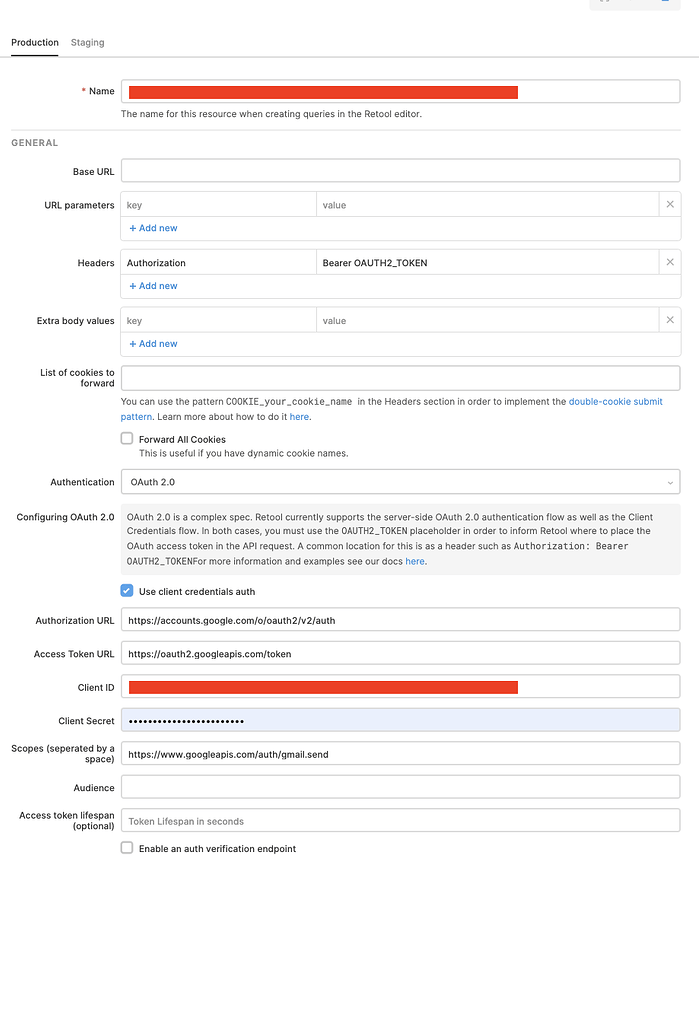Uncheck Use client credentials auth
Viewport: 699px width, 1024px height.
pyautogui.click(x=127, y=590)
